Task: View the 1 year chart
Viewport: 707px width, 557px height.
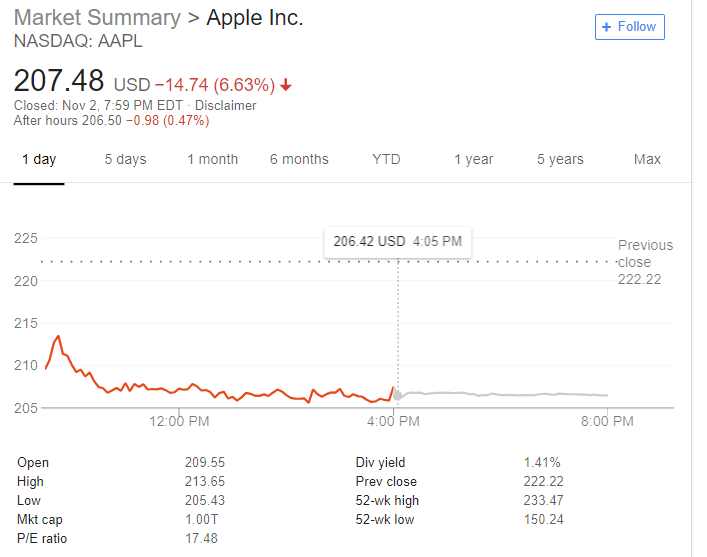Action: click(473, 159)
